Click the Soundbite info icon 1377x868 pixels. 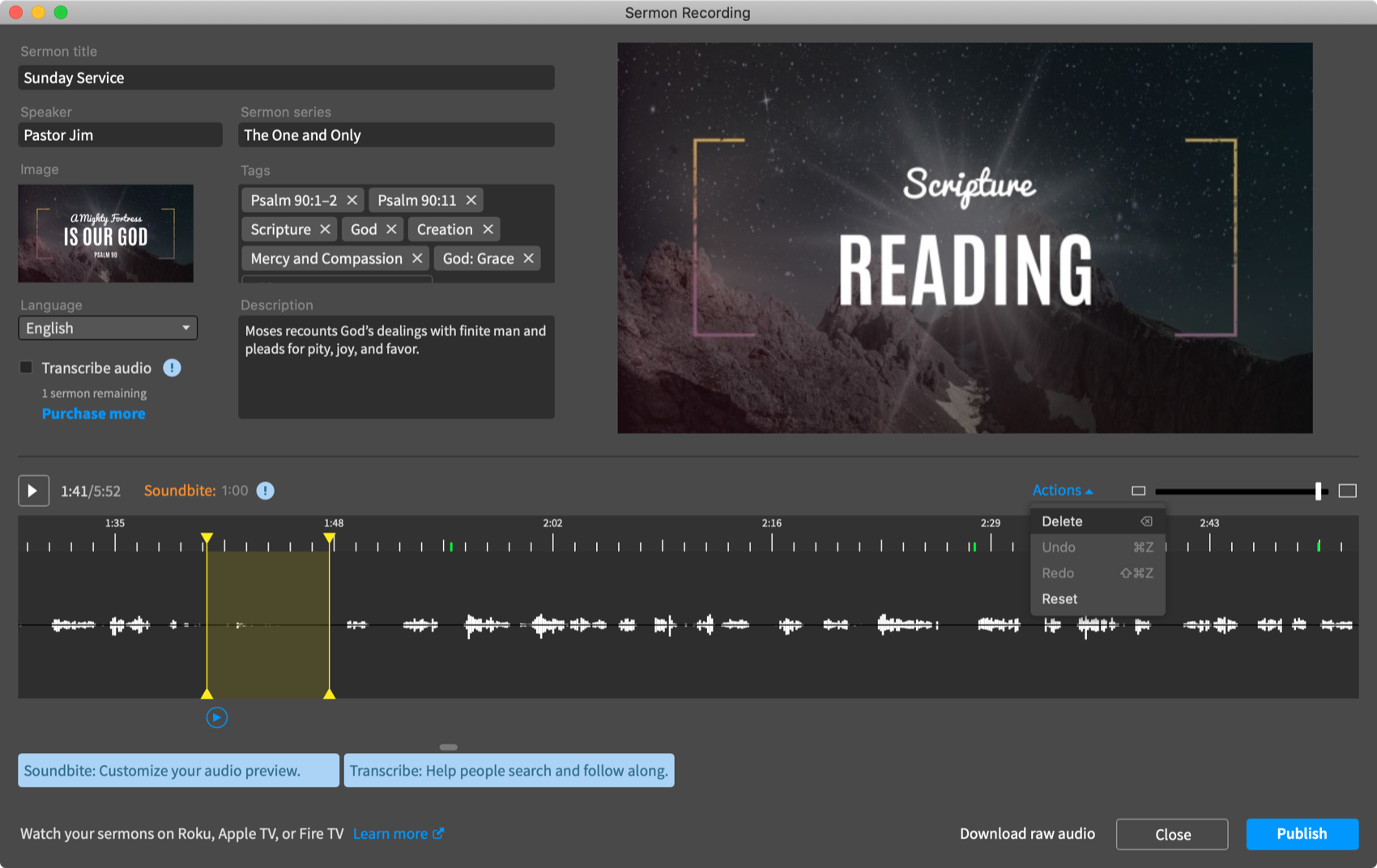(265, 491)
